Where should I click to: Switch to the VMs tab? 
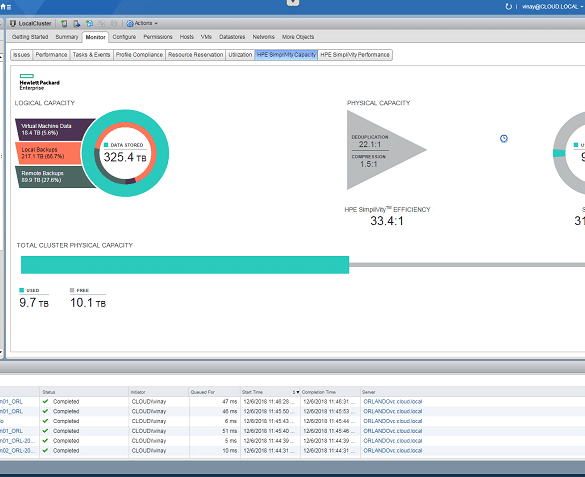point(206,37)
